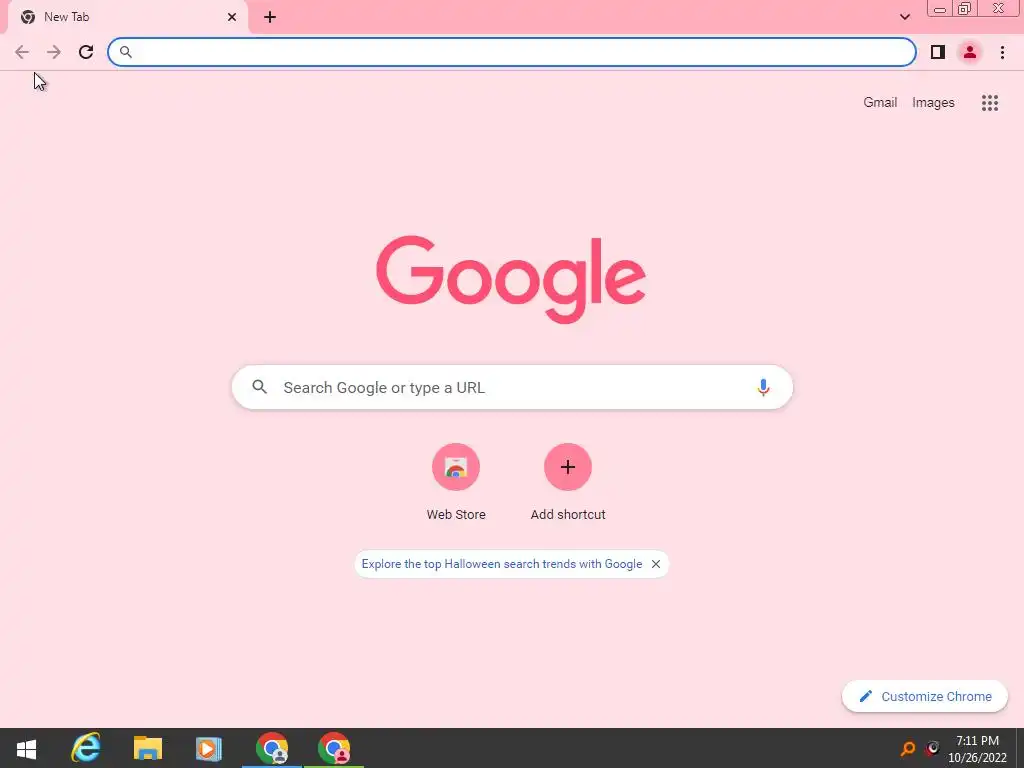Screen dimensions: 1024x768
Task: Dismiss the Halloween trends promo
Action: 656,564
